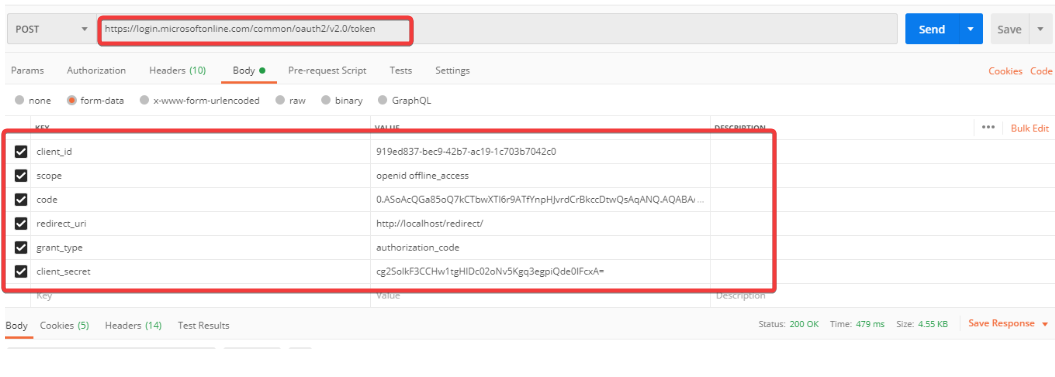
Task: Switch to the Authorization tab
Action: 96,70
